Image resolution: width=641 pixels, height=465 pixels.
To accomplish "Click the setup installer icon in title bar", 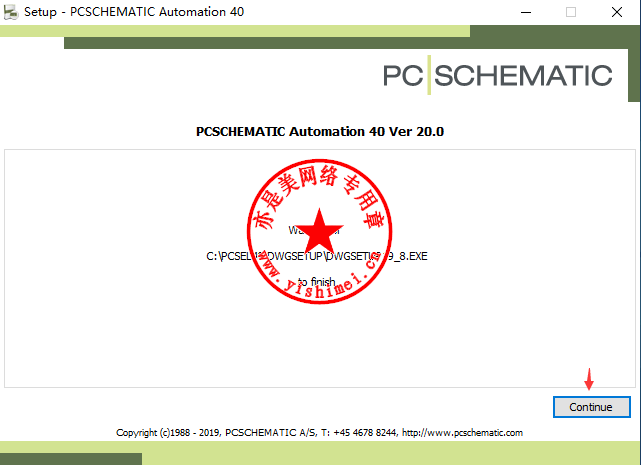I will click(11, 12).
